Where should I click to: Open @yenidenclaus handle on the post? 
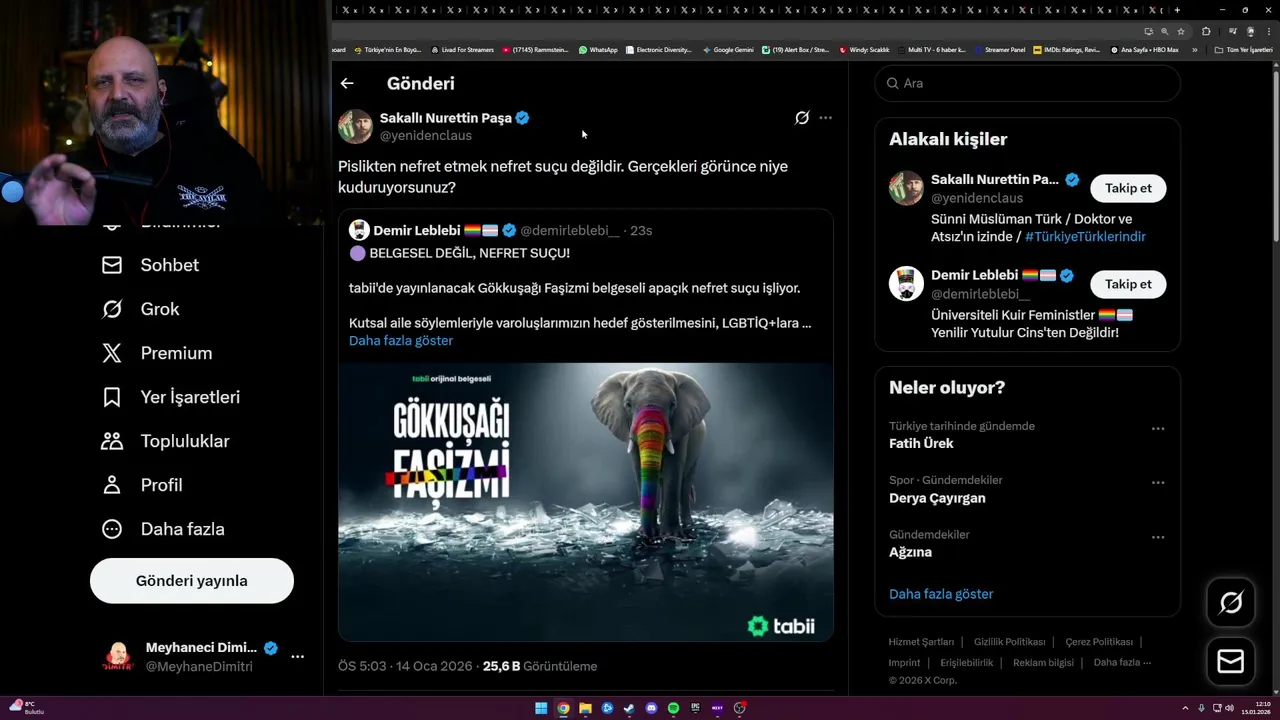[426, 136]
